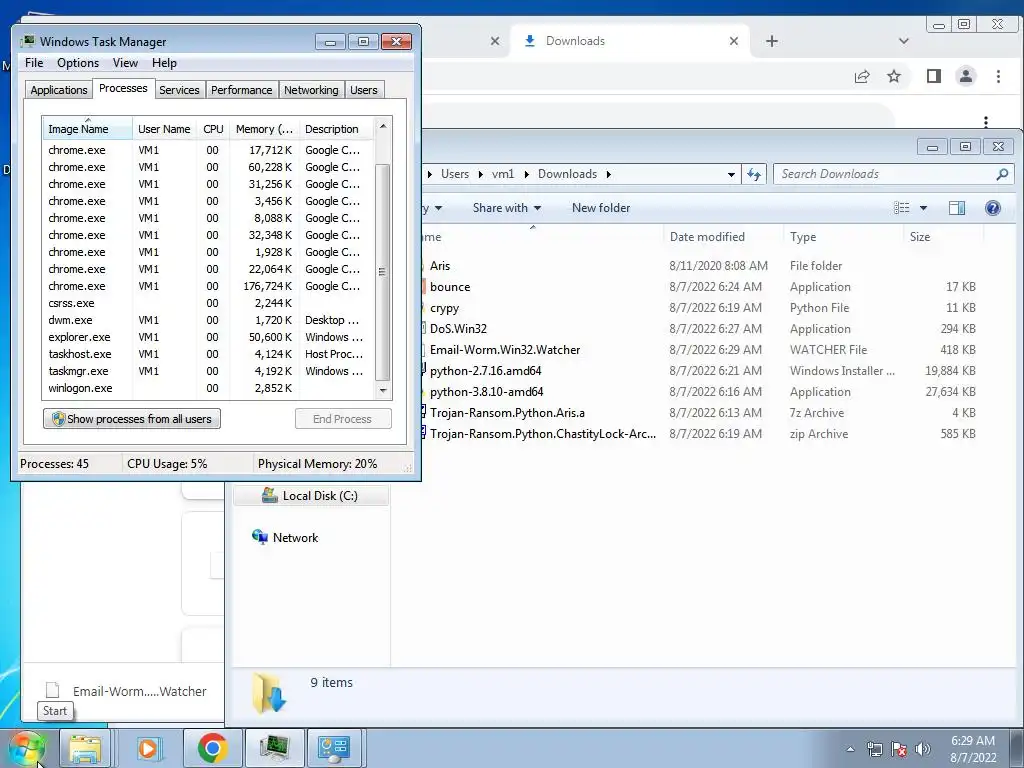Open the Downloads page three-dot menu
The width and height of the screenshot is (1024, 768).
[x=985, y=121]
